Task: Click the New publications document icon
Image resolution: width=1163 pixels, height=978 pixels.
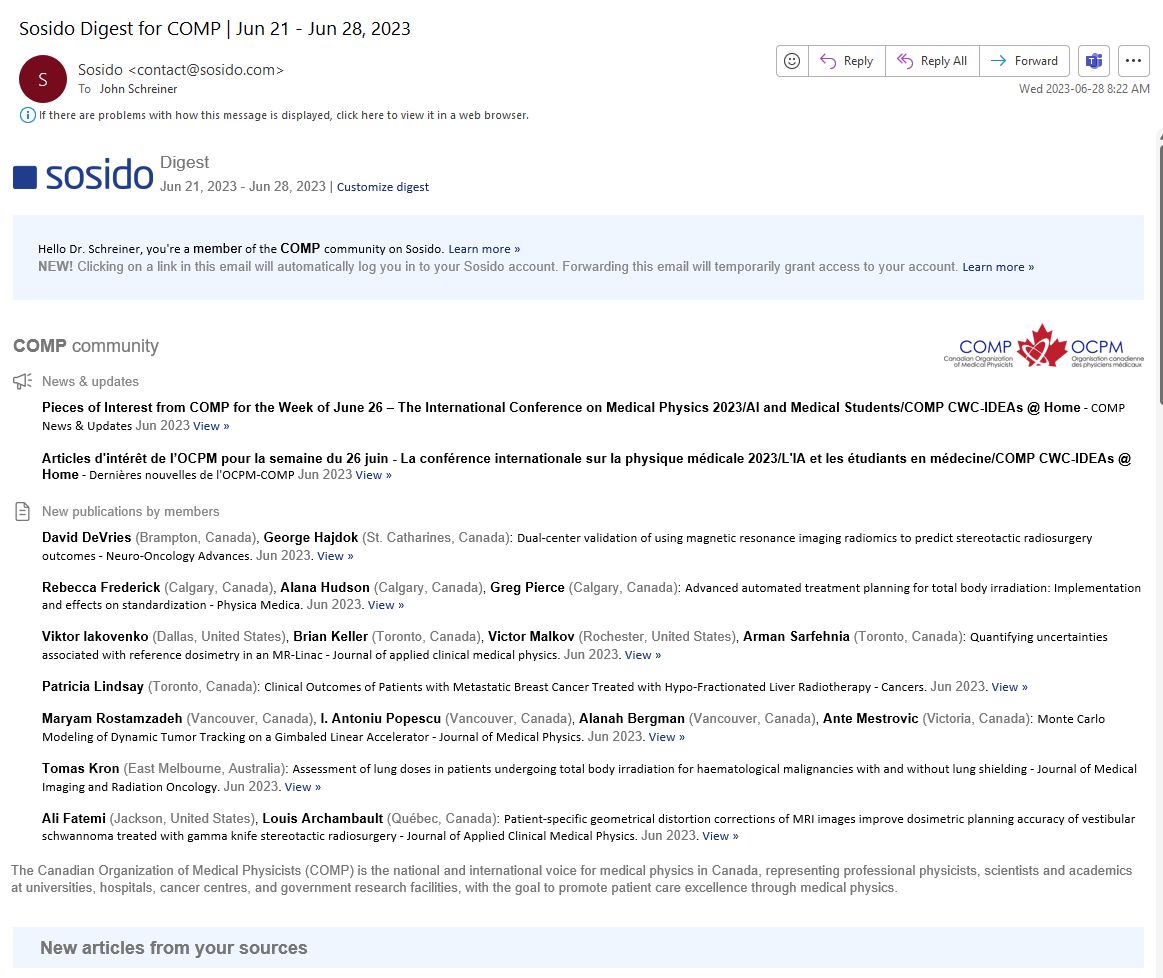Action: coord(22,511)
